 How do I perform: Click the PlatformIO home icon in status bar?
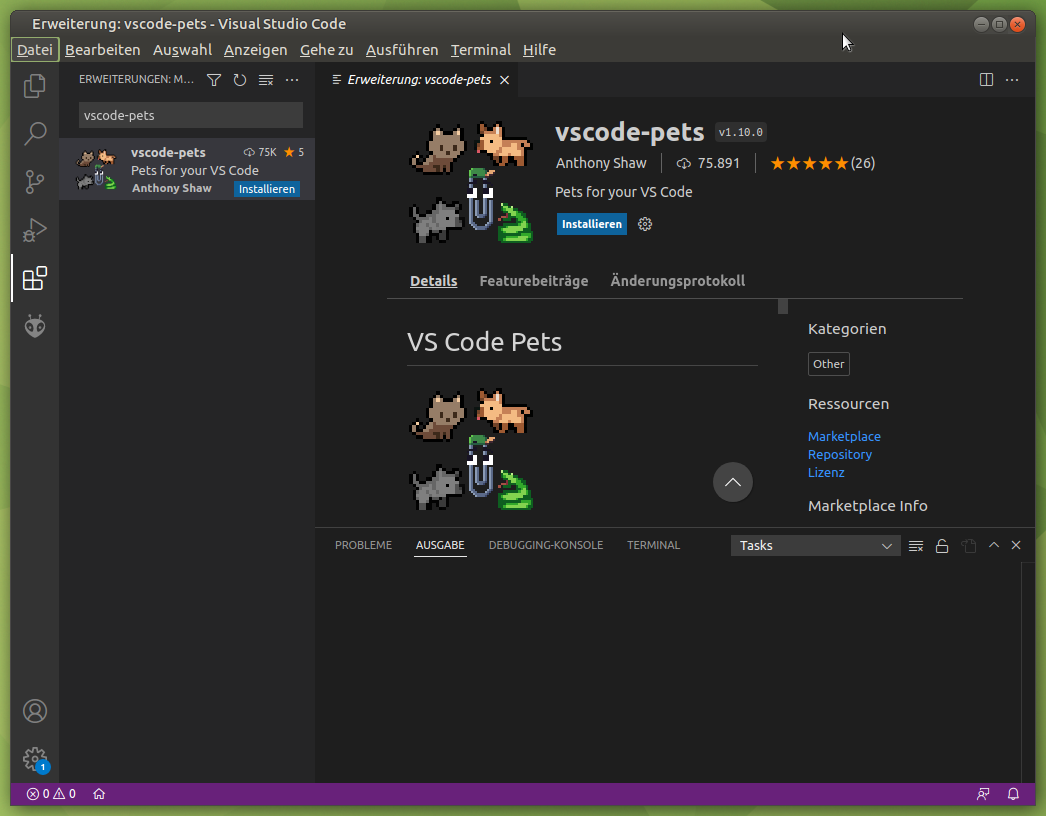99,794
